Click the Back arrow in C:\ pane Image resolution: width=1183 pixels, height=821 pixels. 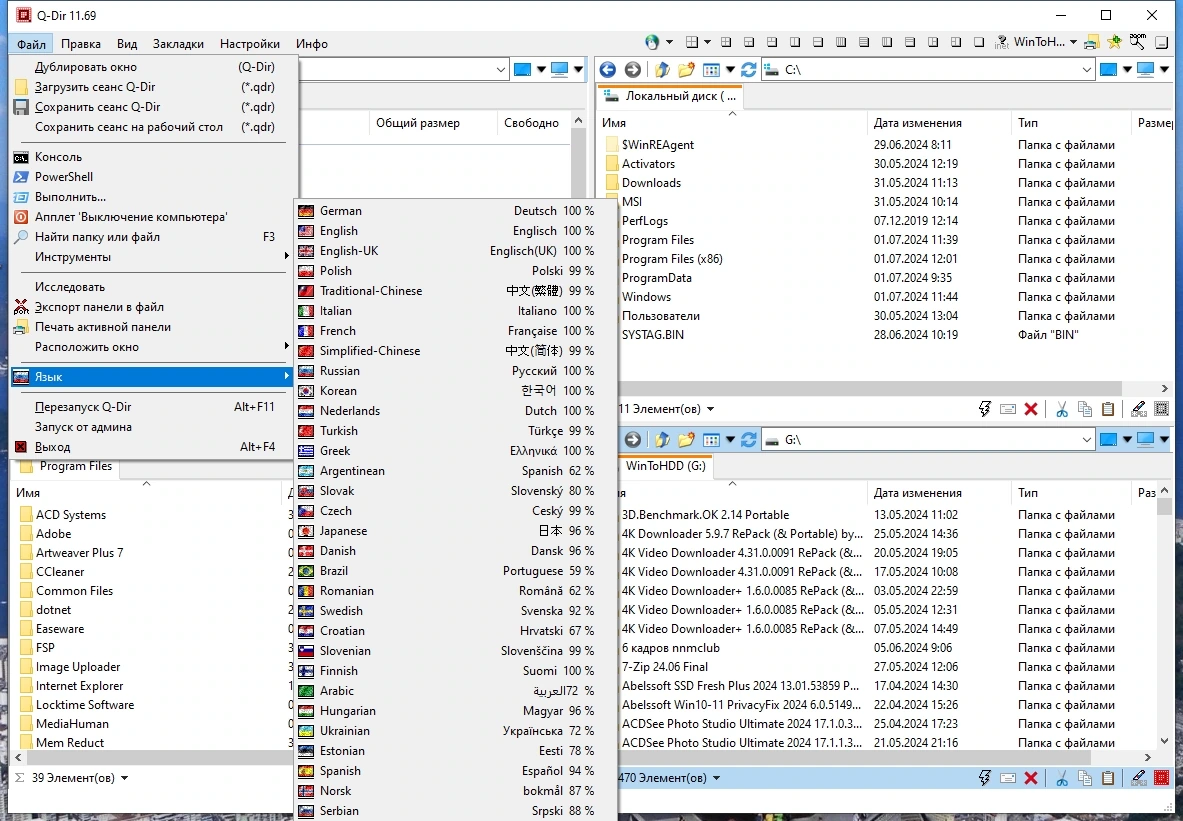(x=607, y=69)
